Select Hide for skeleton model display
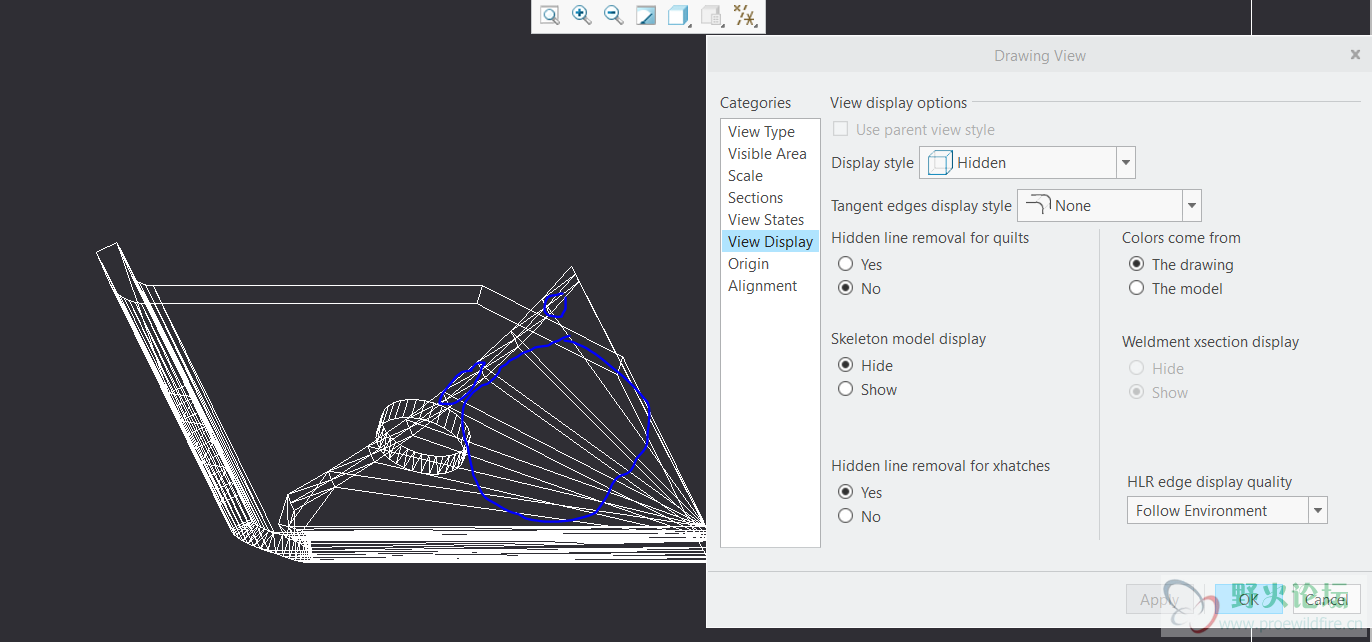This screenshot has width=1372, height=642. click(846, 365)
